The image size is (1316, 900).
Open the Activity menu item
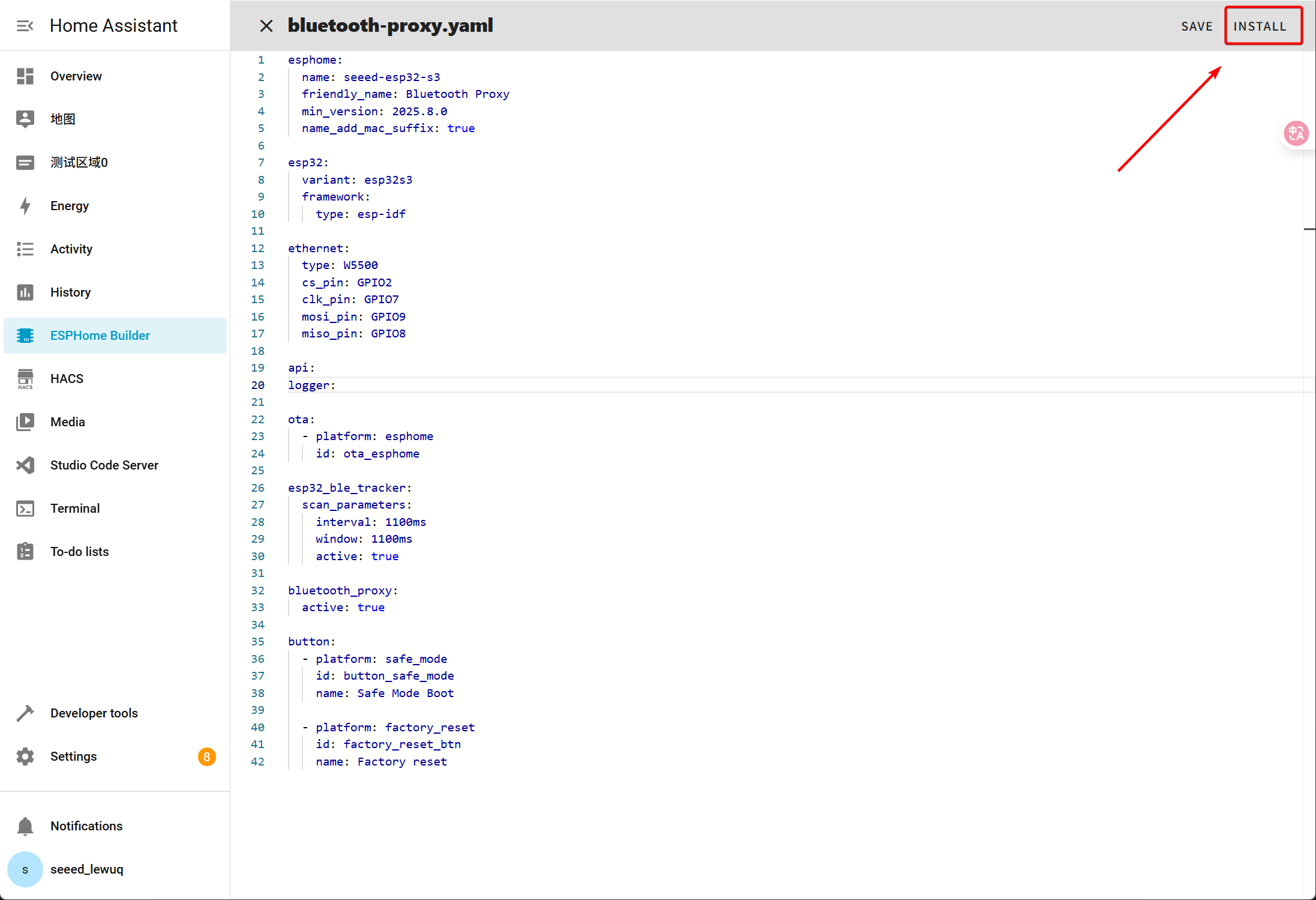click(x=71, y=249)
